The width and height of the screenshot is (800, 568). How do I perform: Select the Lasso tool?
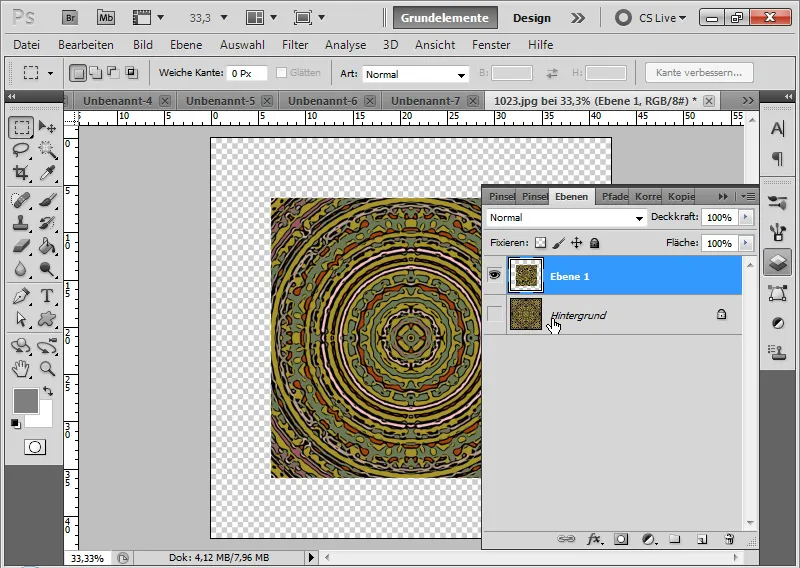21,150
